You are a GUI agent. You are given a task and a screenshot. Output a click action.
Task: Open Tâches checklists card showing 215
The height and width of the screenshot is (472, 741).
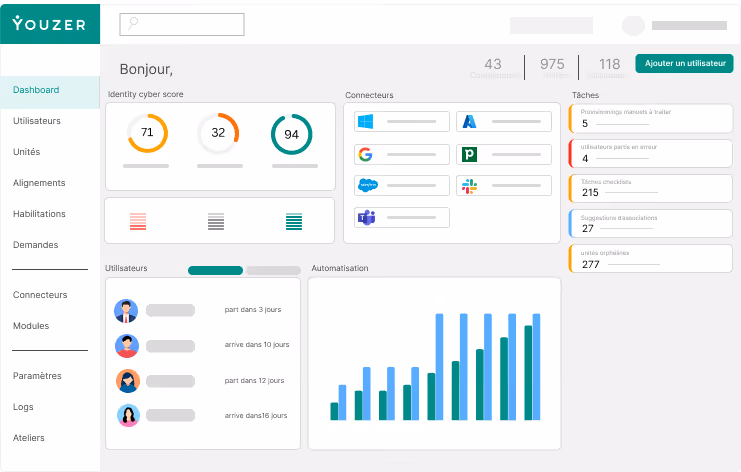point(650,188)
